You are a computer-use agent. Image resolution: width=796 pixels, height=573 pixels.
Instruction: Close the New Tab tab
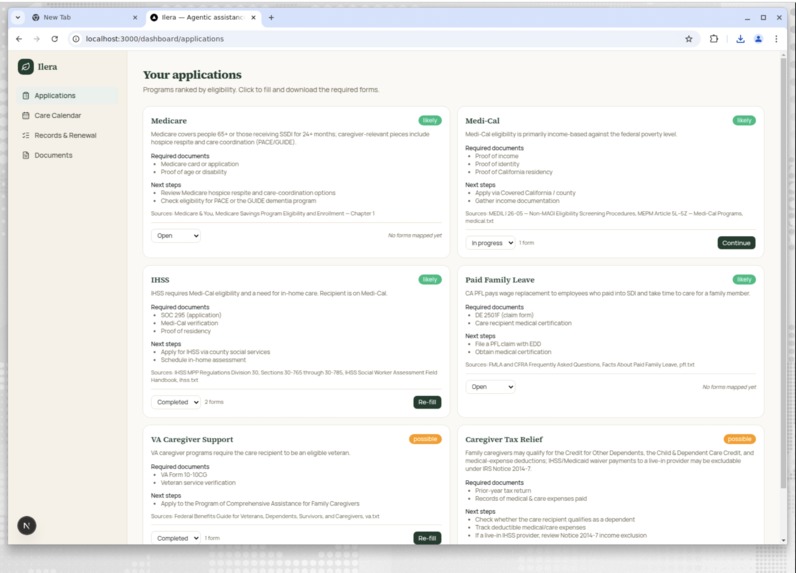(x=135, y=17)
